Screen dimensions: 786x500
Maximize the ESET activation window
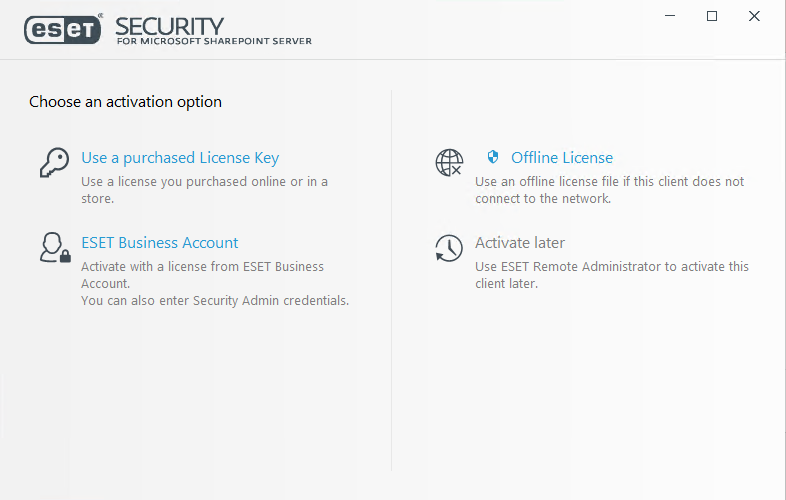(712, 16)
